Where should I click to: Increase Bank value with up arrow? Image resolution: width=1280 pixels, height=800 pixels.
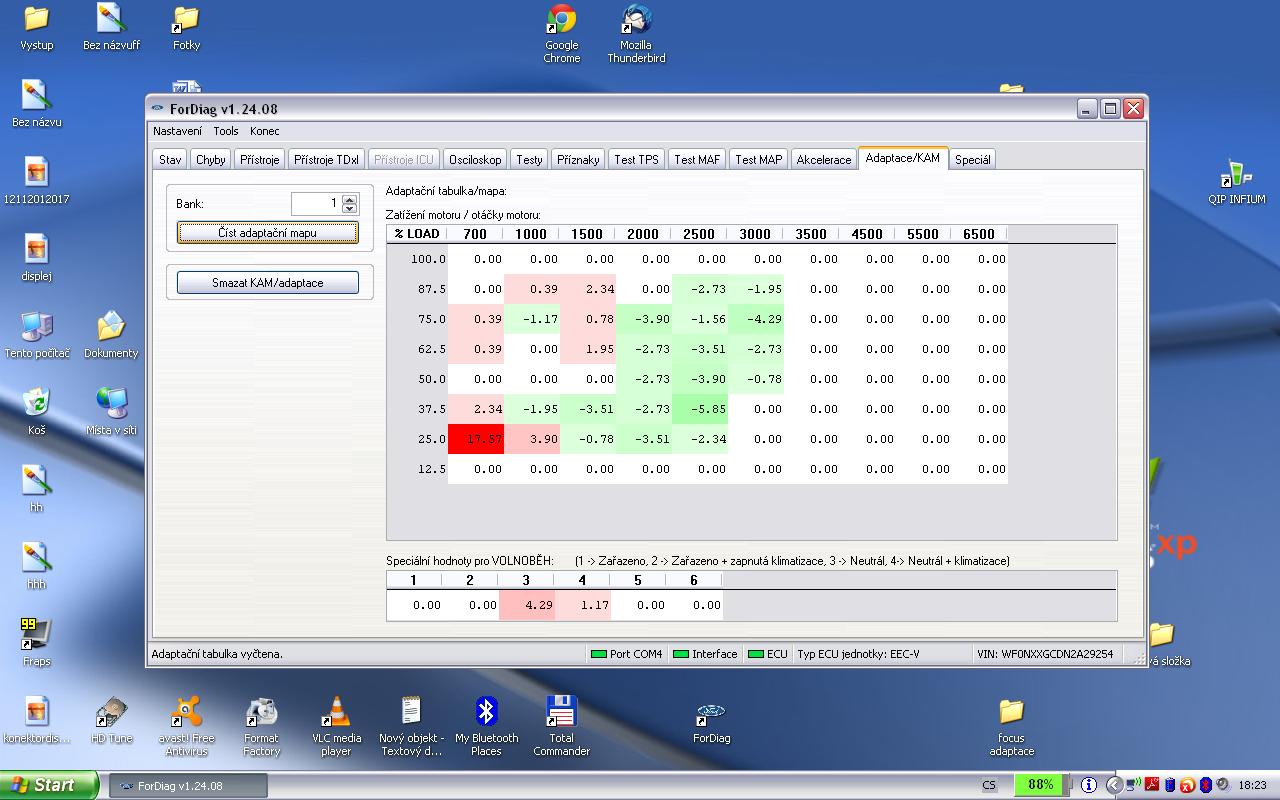pos(349,199)
